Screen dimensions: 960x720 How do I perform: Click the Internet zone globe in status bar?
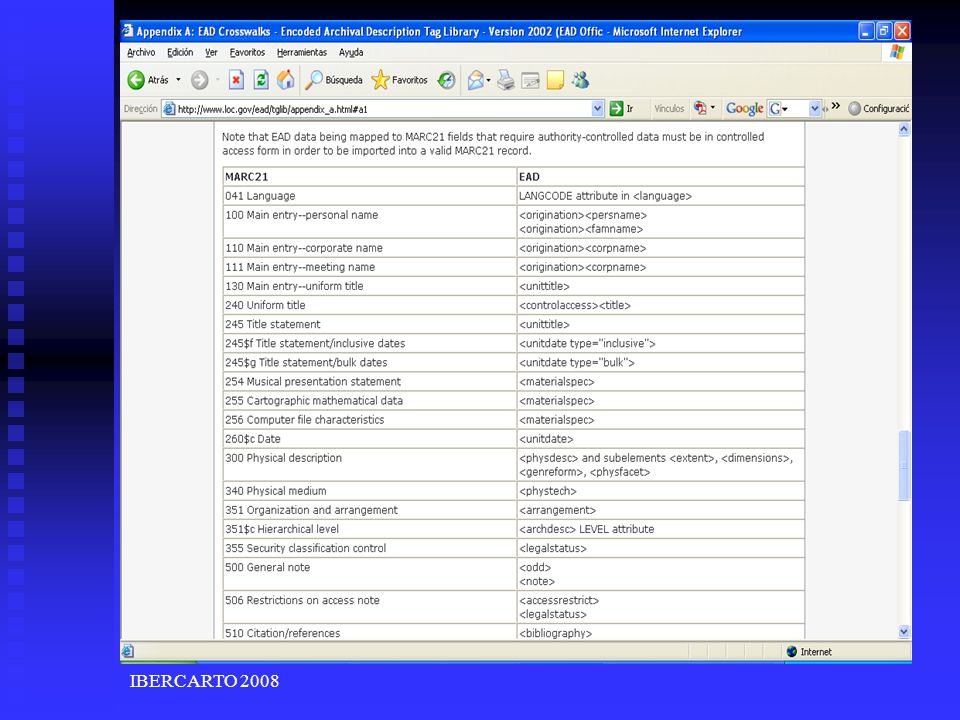pyautogui.click(x=792, y=651)
